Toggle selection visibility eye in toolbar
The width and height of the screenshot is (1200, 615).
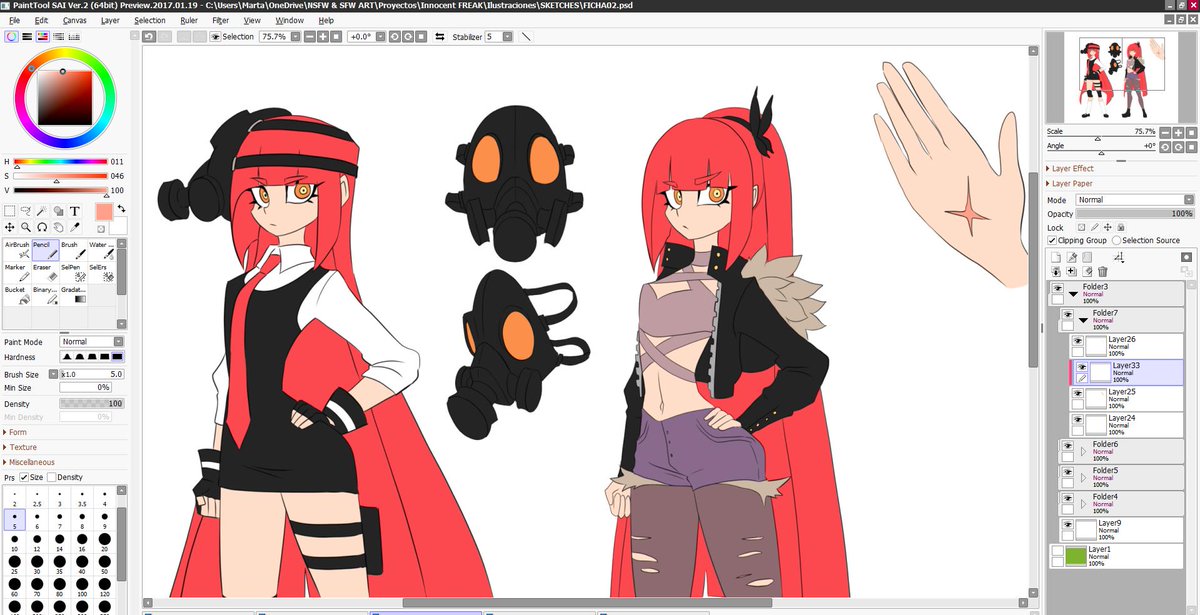point(214,37)
